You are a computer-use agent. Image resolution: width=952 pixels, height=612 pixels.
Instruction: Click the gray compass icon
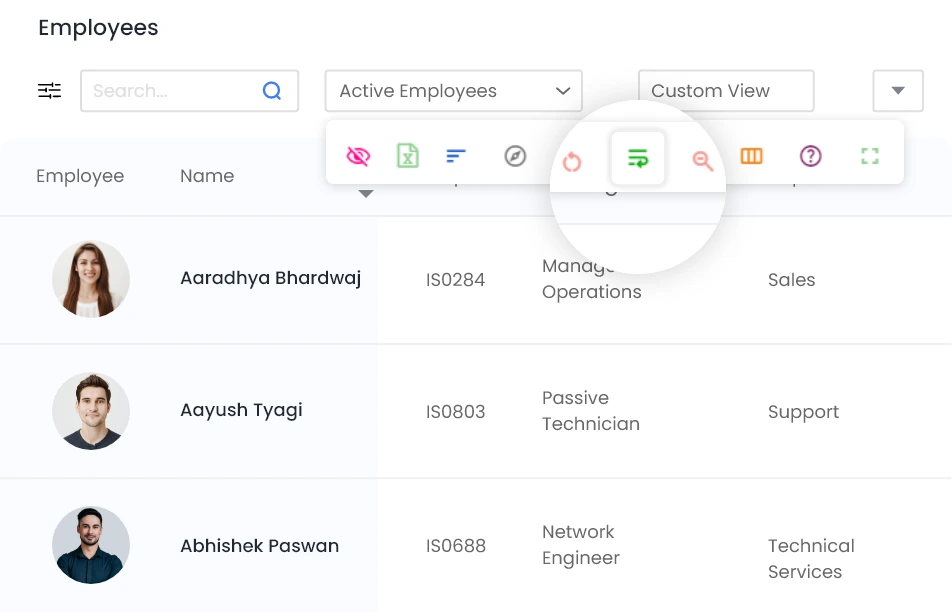point(515,156)
